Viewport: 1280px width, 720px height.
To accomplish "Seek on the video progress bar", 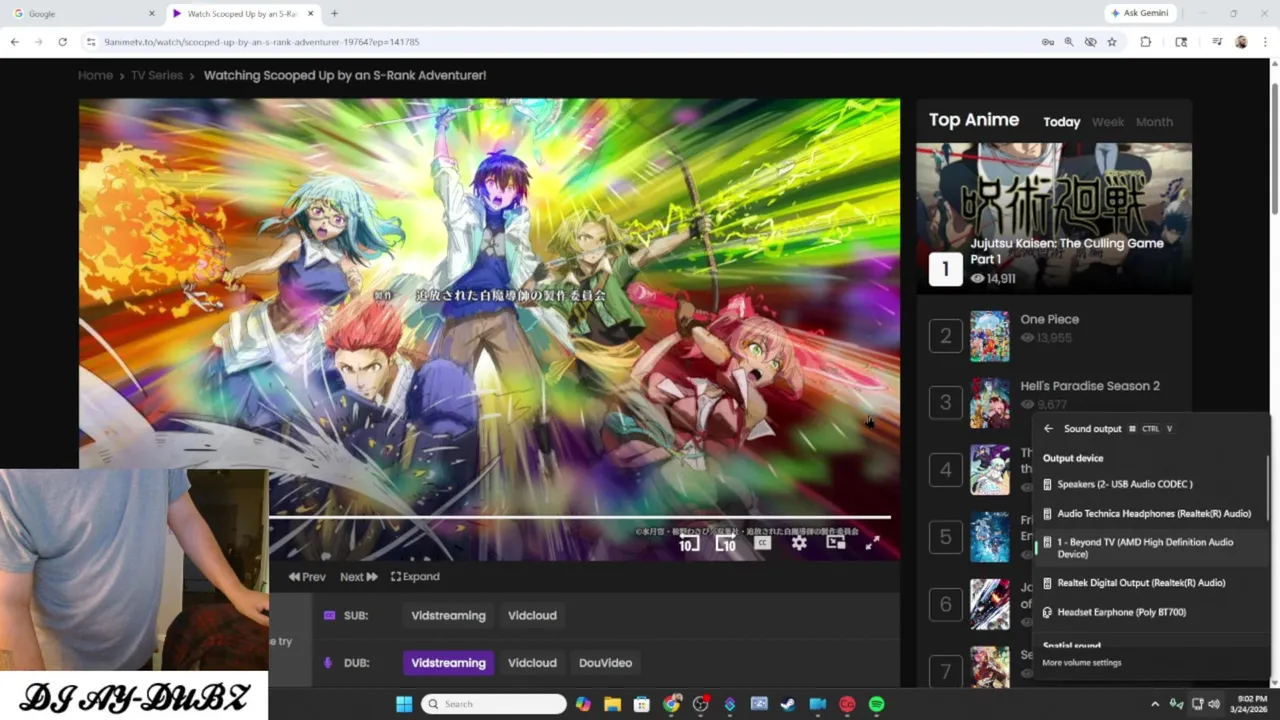I will point(580,517).
